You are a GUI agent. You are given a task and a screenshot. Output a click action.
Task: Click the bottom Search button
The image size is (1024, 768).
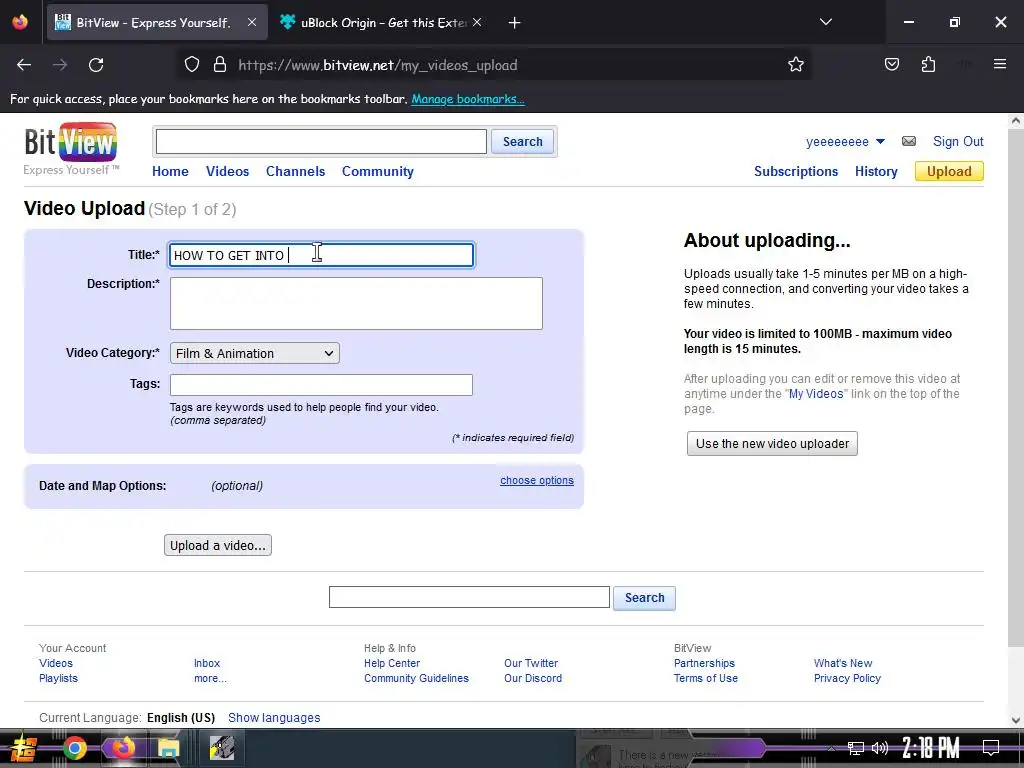pos(644,598)
